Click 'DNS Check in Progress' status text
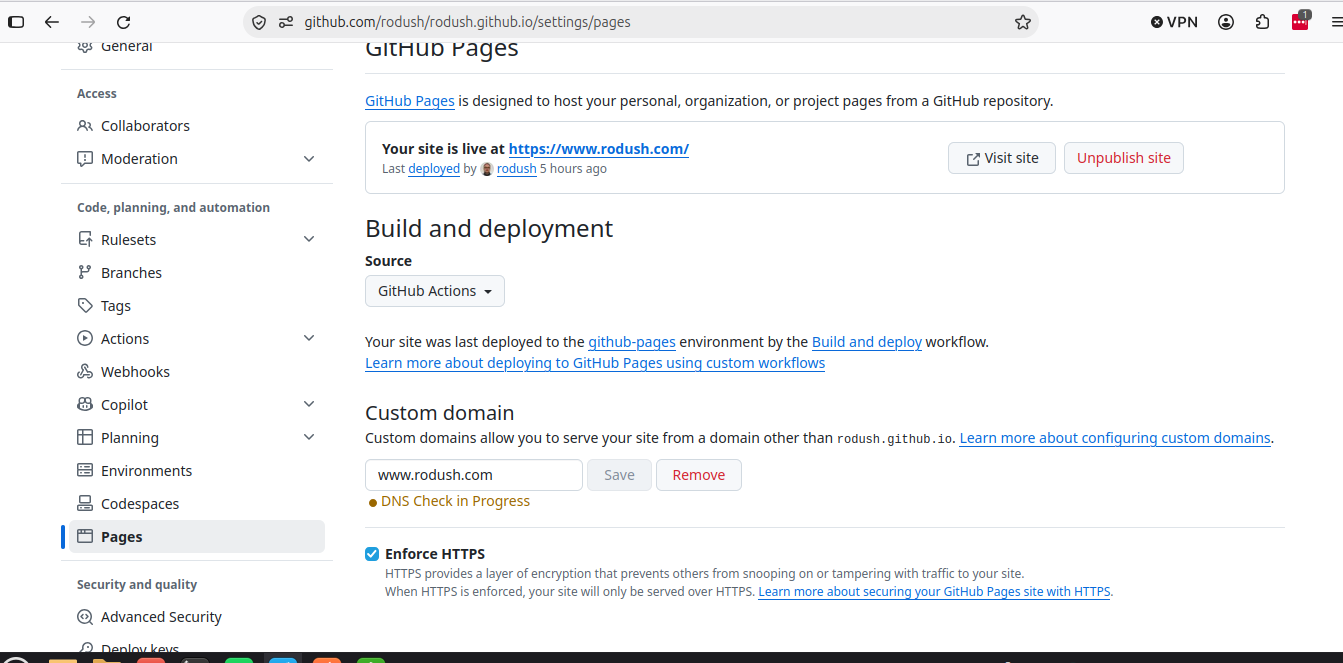Viewport: 1343px width, 663px height. click(455, 501)
